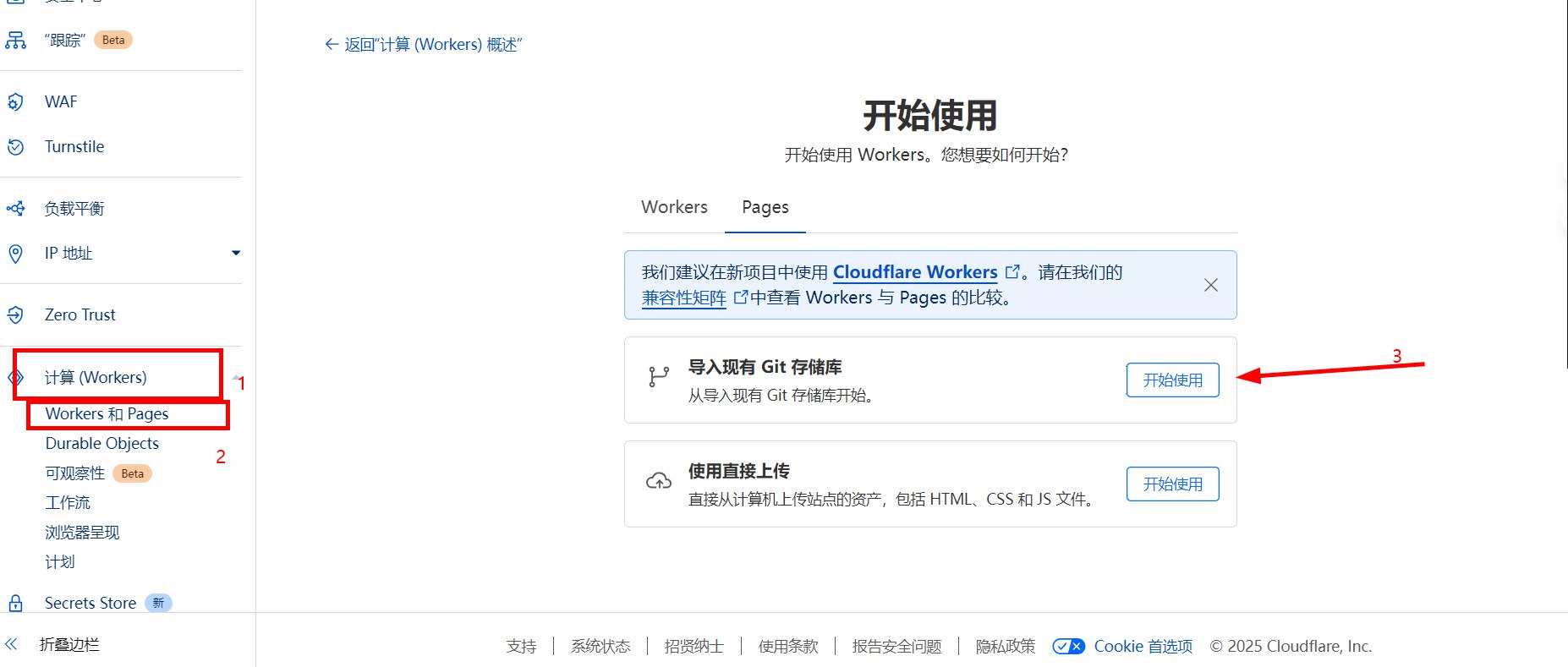Click the cloud upload icon in direct upload card
1568x667 pixels.
tap(659, 481)
